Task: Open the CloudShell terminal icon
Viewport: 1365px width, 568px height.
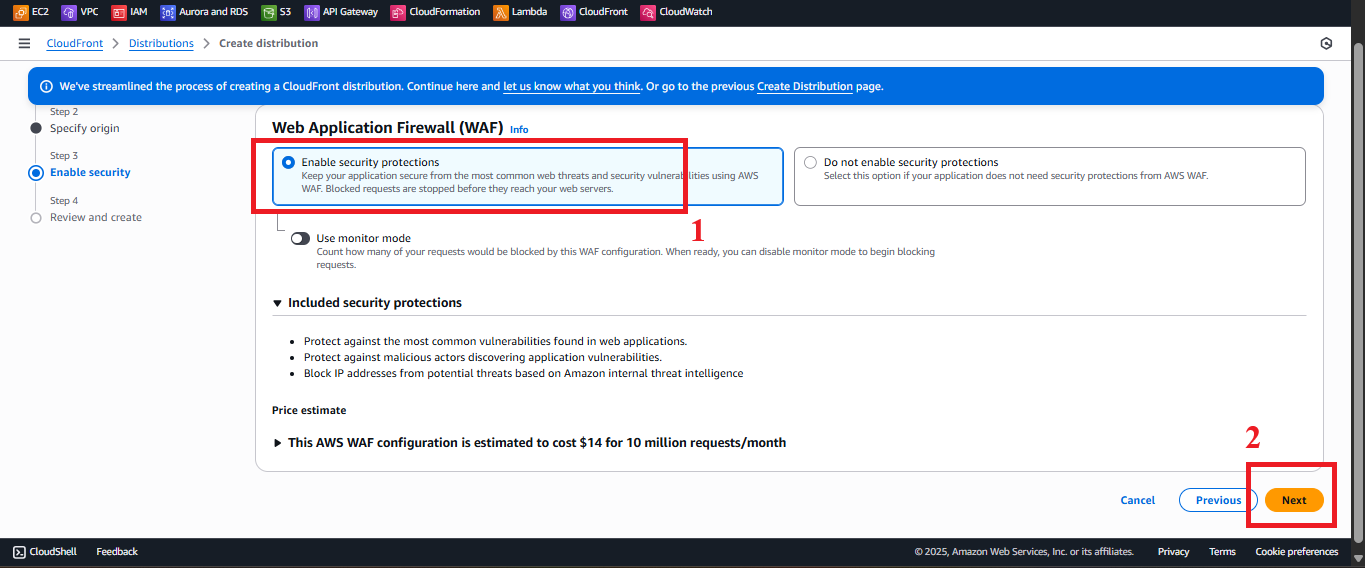Action: pyautogui.click(x=19, y=551)
